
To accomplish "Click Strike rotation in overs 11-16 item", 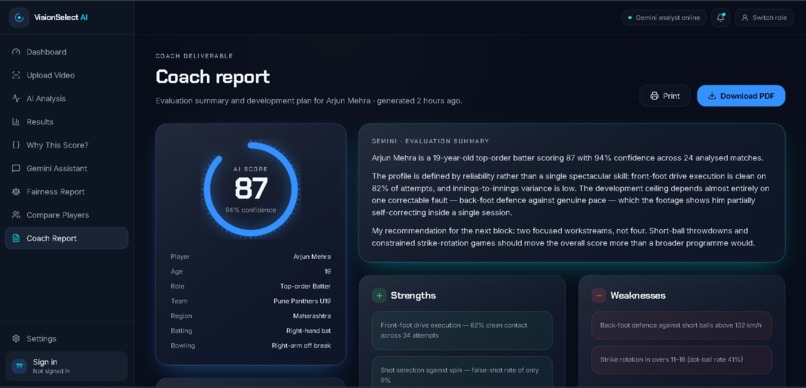I will tap(682, 360).
